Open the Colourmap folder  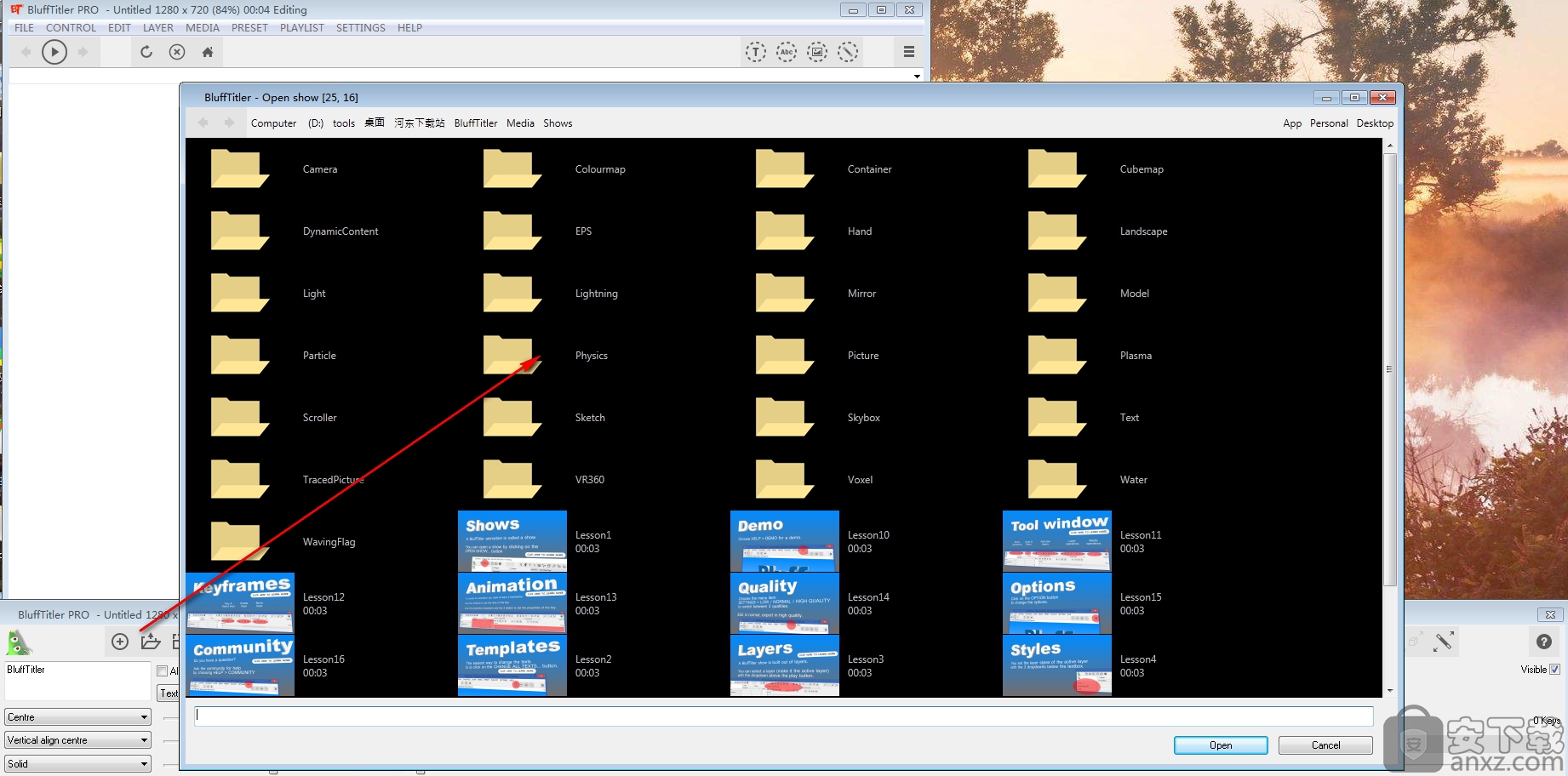point(512,168)
